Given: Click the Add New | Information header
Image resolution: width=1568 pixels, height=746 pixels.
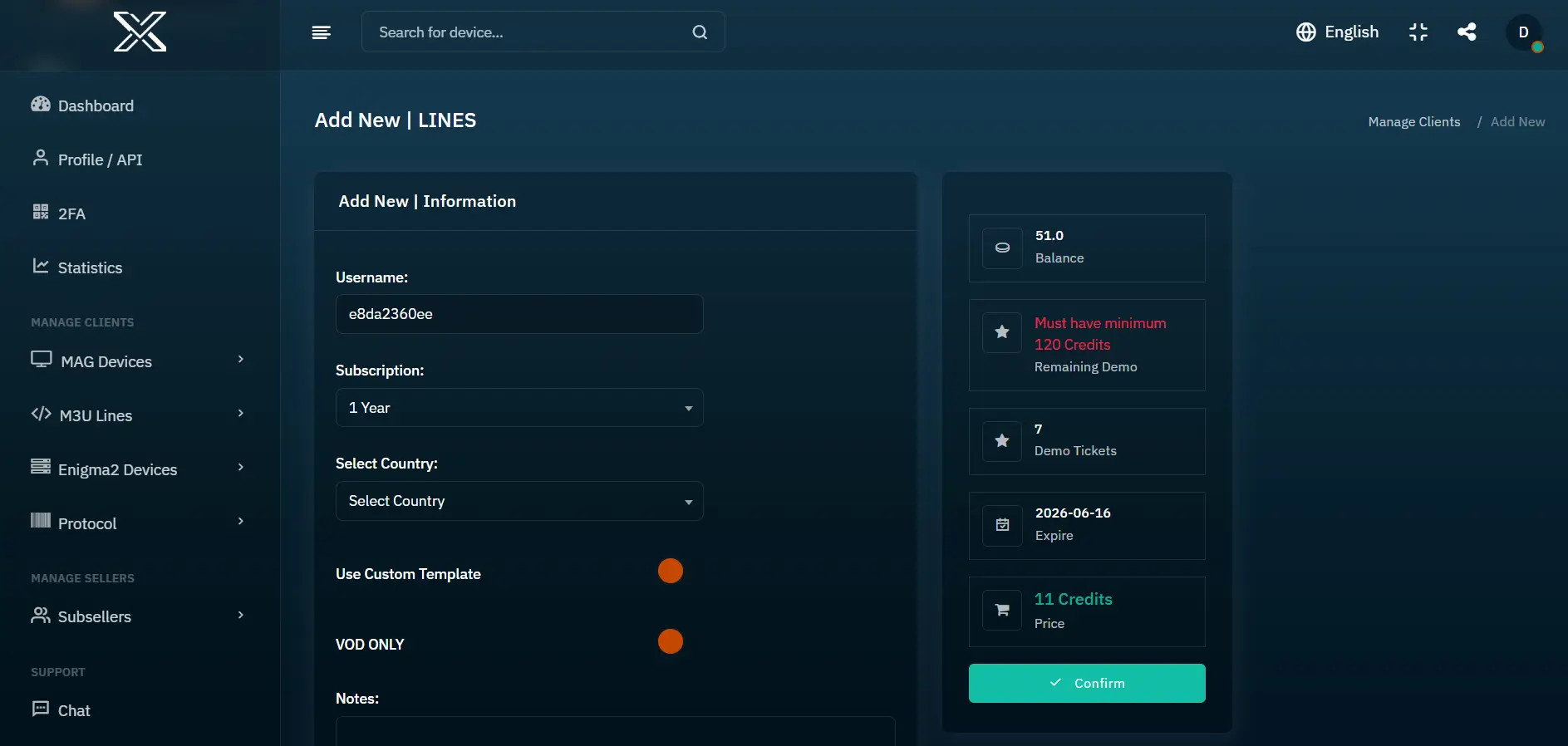Looking at the screenshot, I should [x=427, y=201].
